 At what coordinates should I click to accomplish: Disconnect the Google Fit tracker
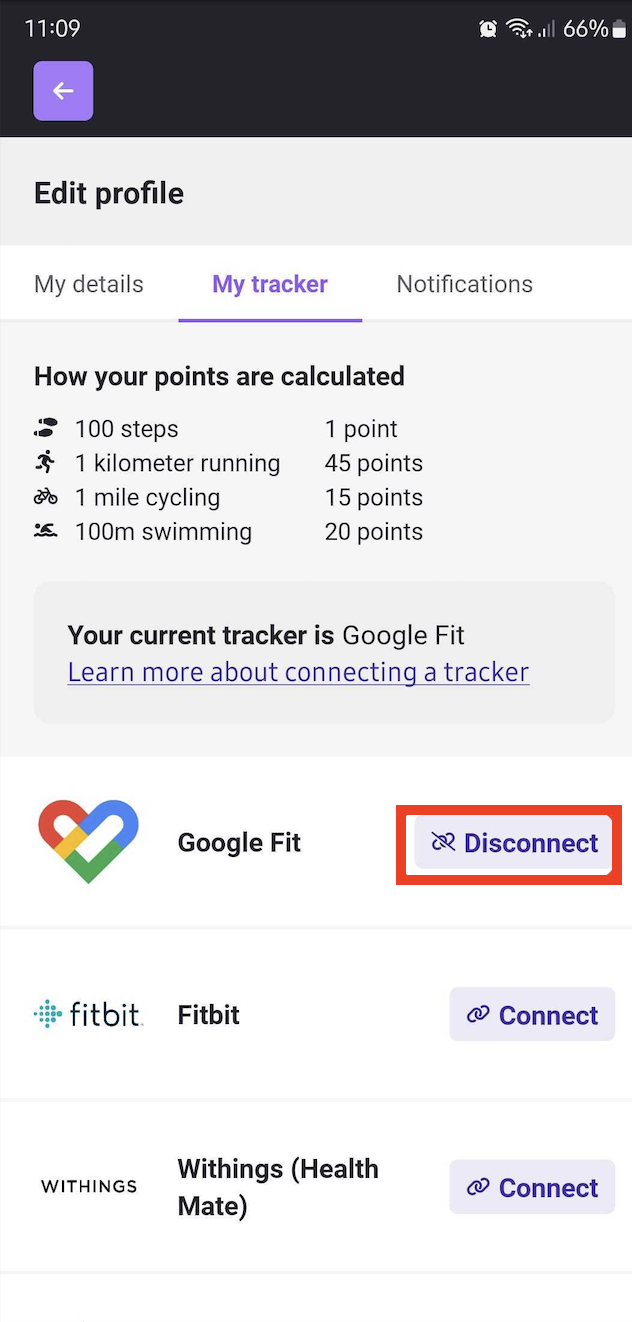click(x=514, y=842)
